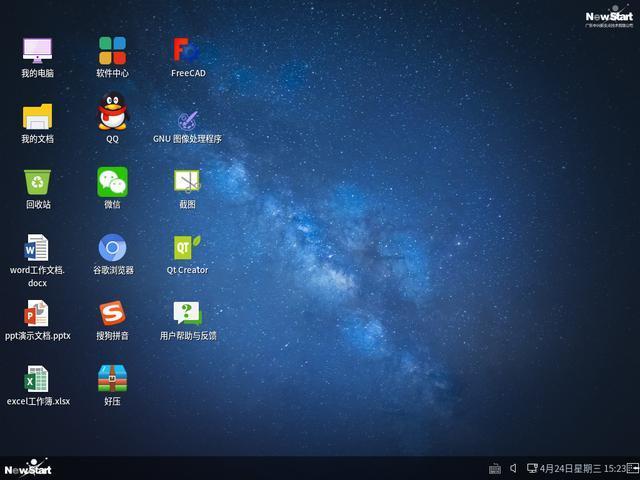The width and height of the screenshot is (640, 480).
Task: Open the 回收站 recycle bin icon
Action: click(37, 182)
